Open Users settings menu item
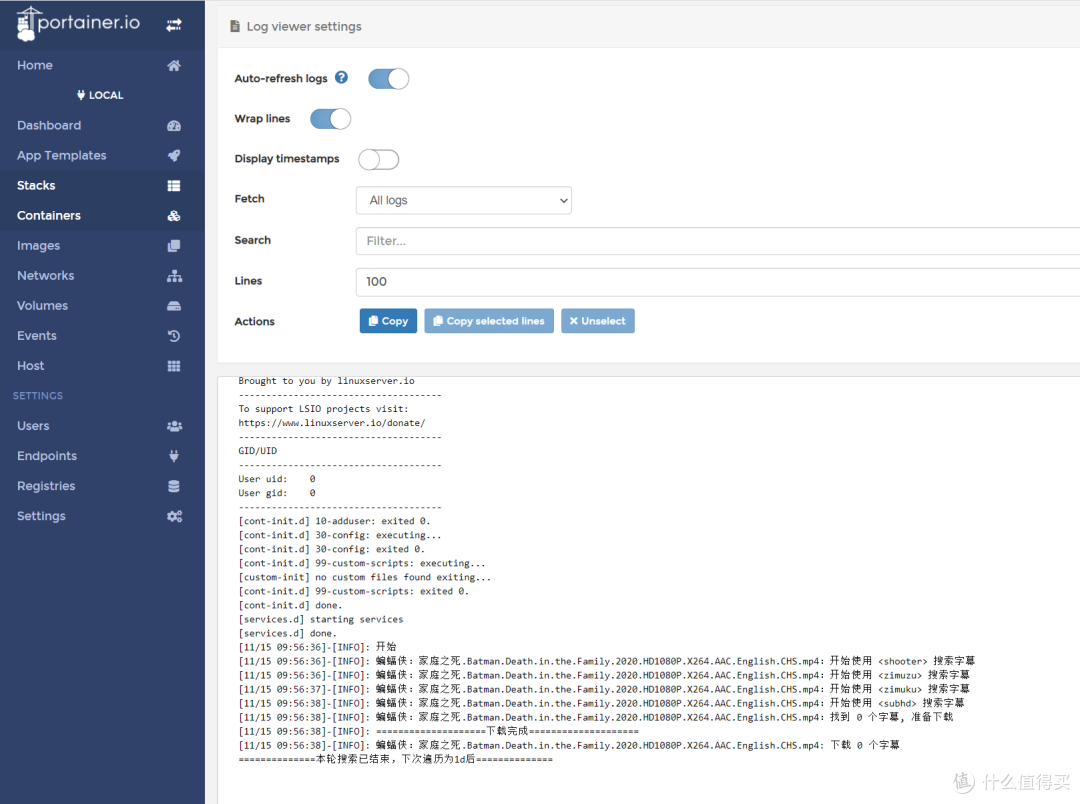 tap(102, 426)
